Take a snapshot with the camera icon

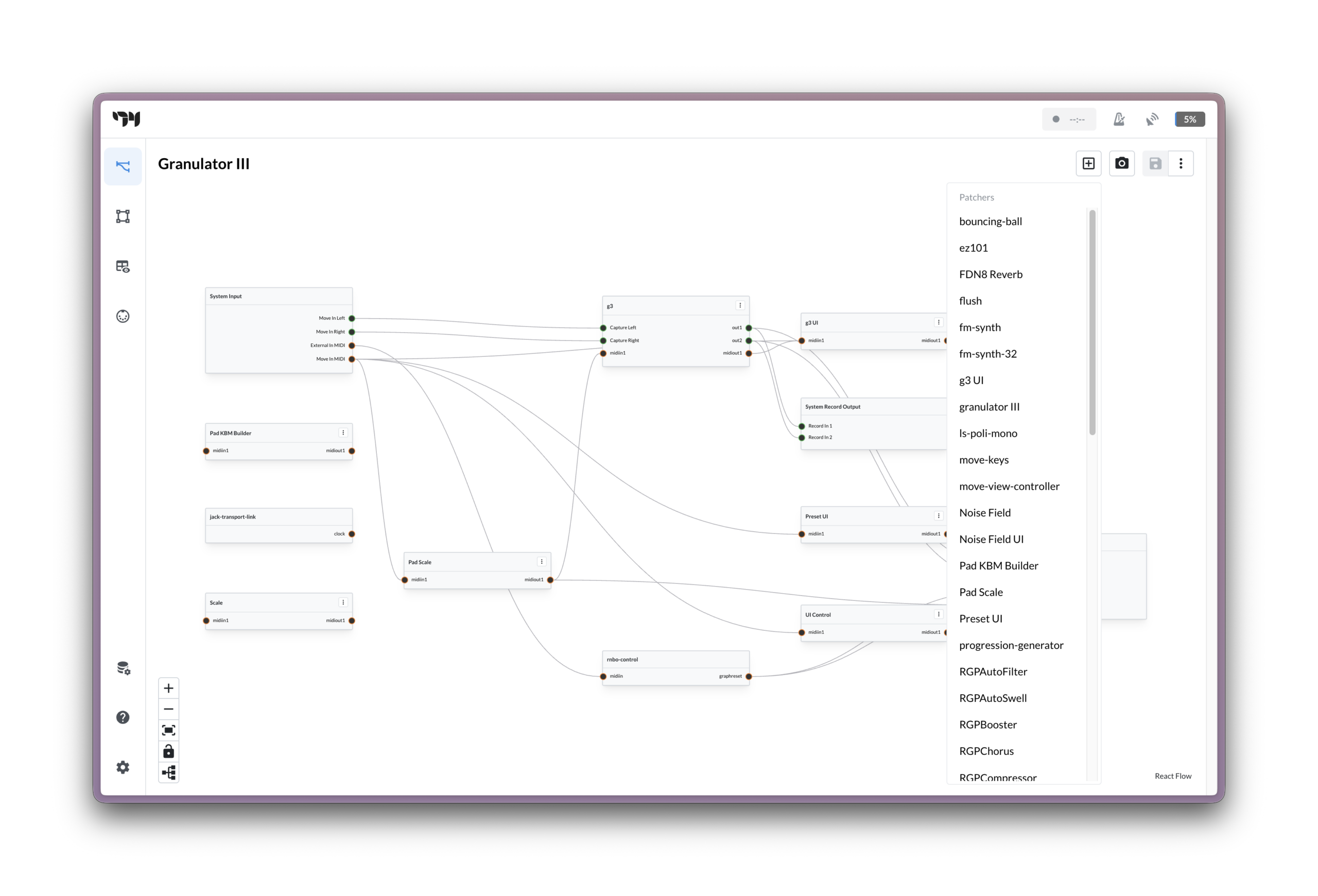(1121, 163)
